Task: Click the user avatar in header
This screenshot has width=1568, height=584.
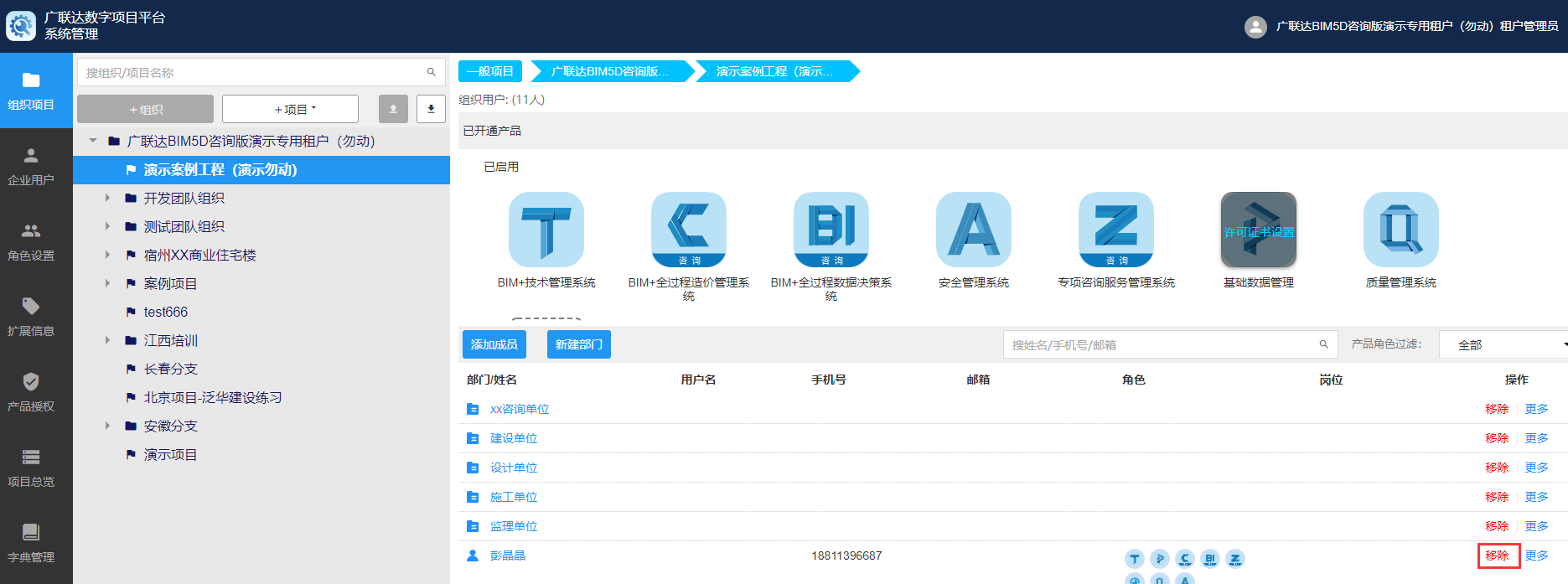Action: [x=1255, y=27]
